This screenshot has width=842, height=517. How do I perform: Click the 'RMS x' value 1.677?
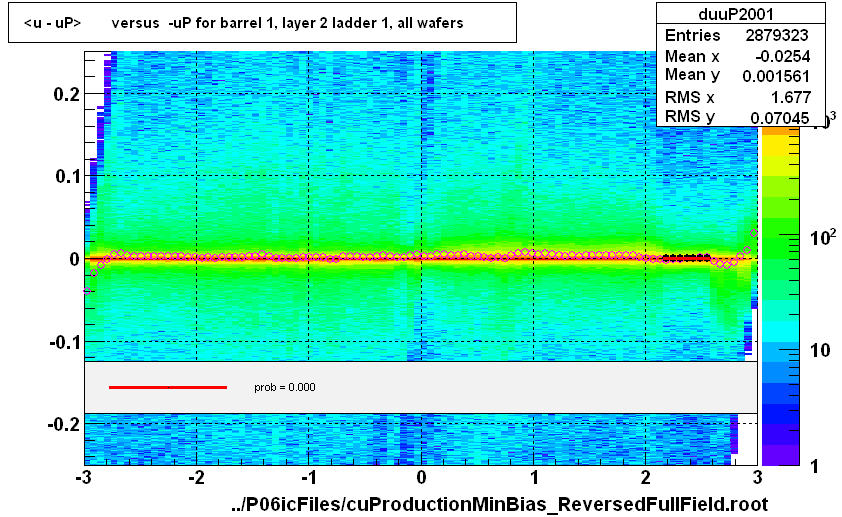coord(791,97)
